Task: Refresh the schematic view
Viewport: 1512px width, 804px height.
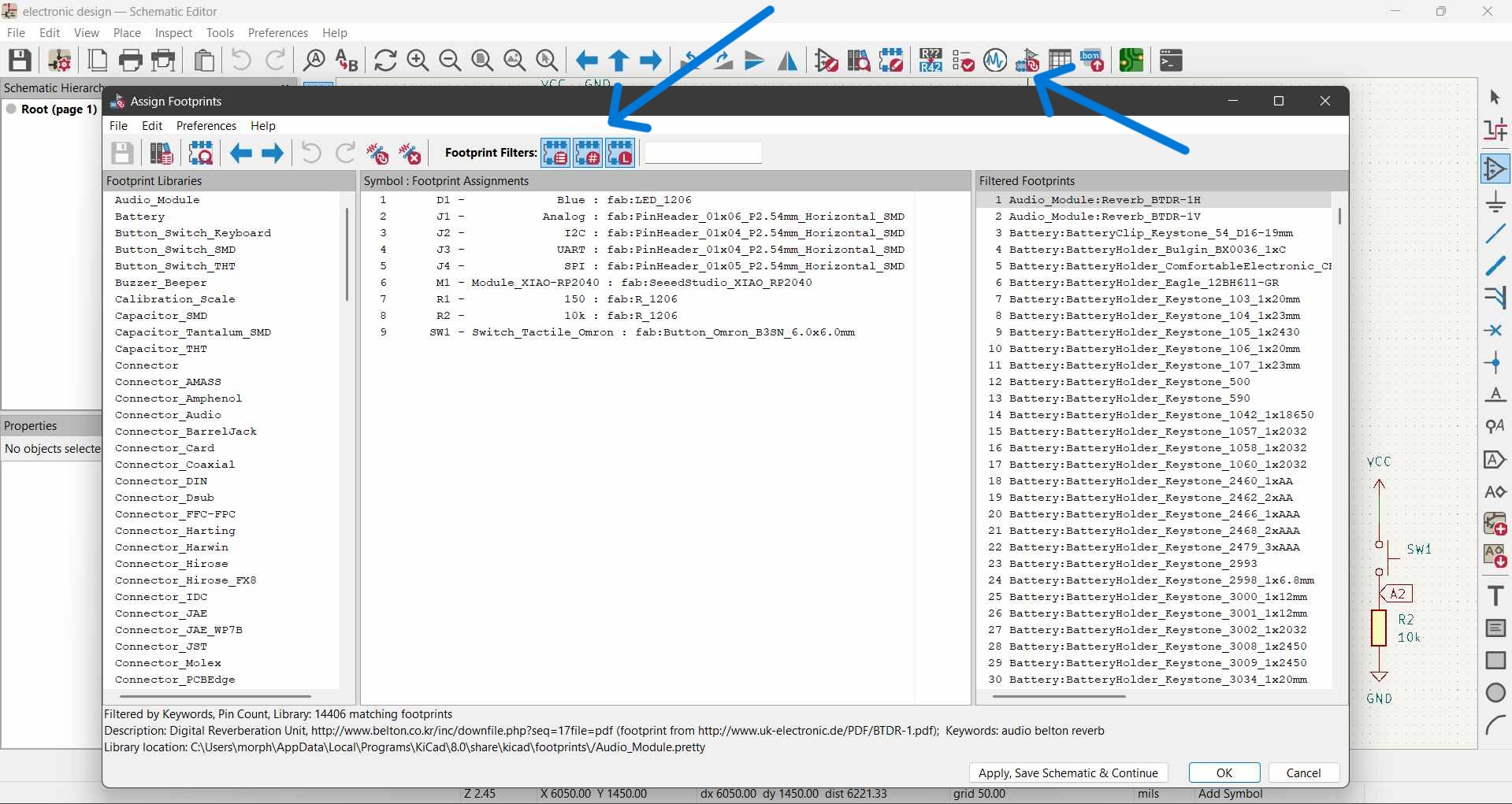Action: [x=385, y=60]
